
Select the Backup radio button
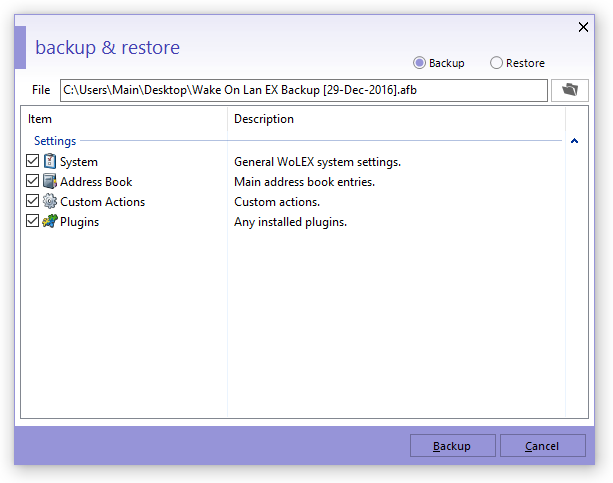[420, 63]
